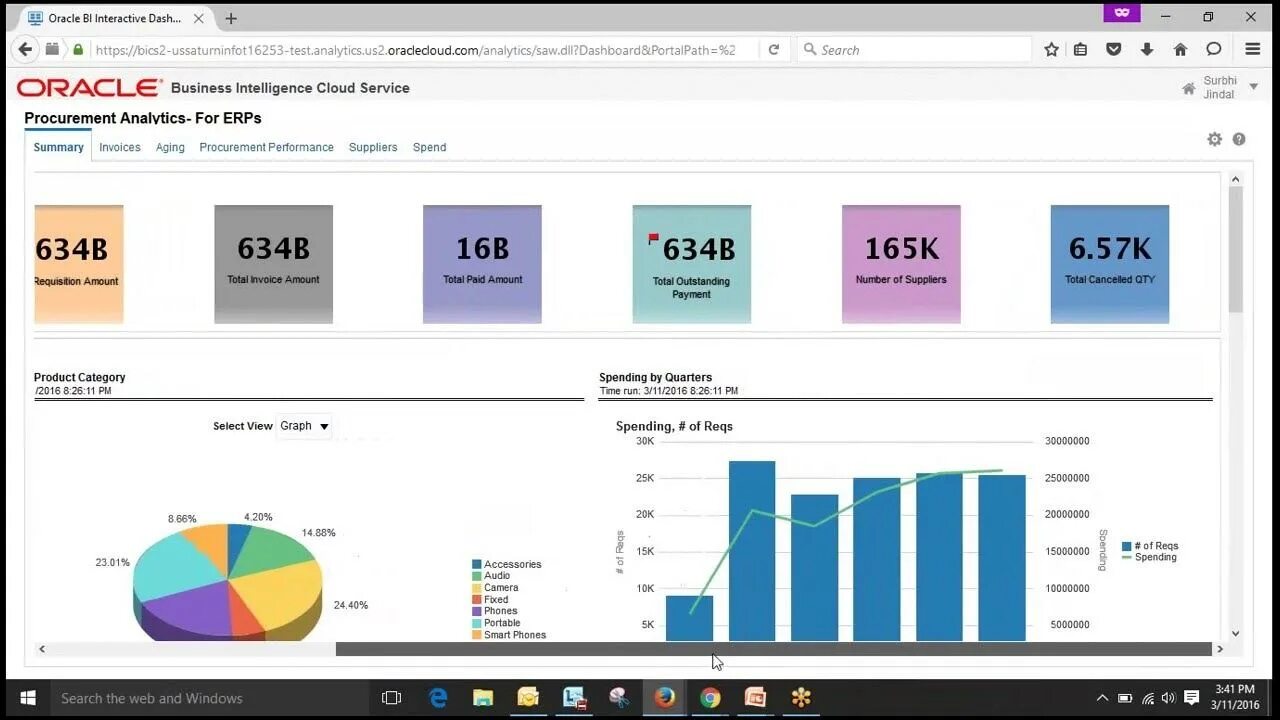Close the Oracle BI Interactive Dashboard tab
The image size is (1280, 720).
click(198, 18)
